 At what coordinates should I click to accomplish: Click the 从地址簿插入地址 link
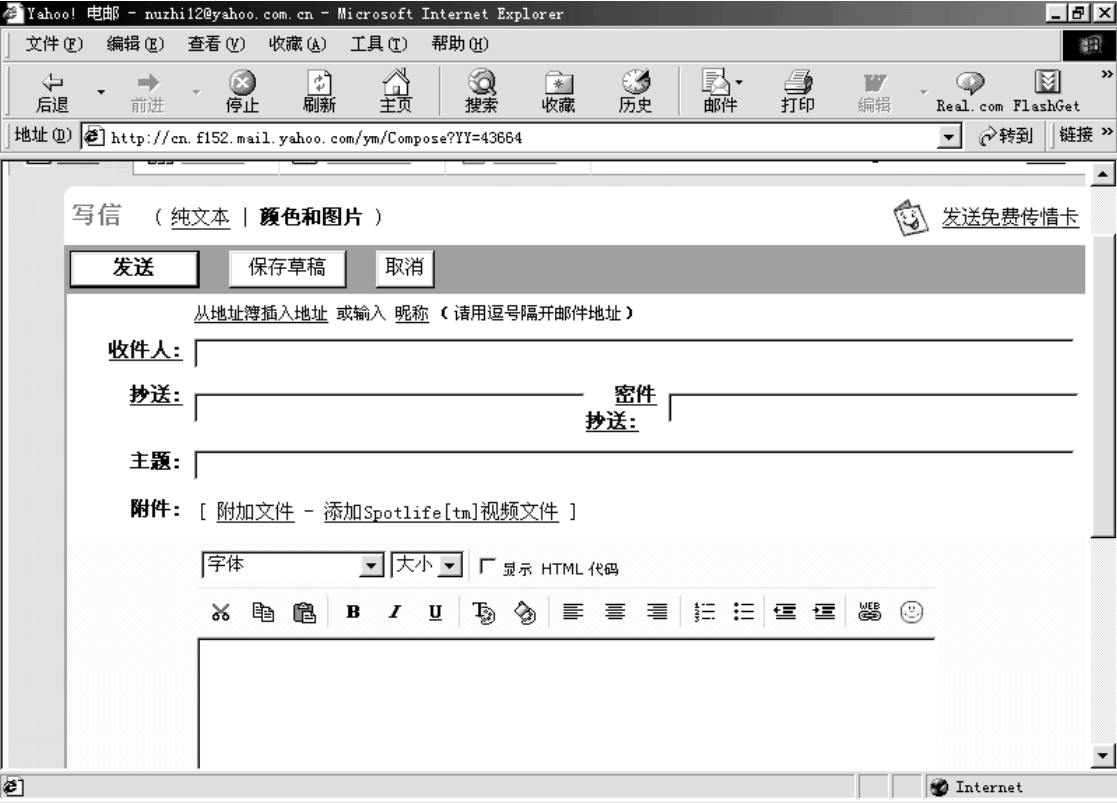(x=261, y=313)
